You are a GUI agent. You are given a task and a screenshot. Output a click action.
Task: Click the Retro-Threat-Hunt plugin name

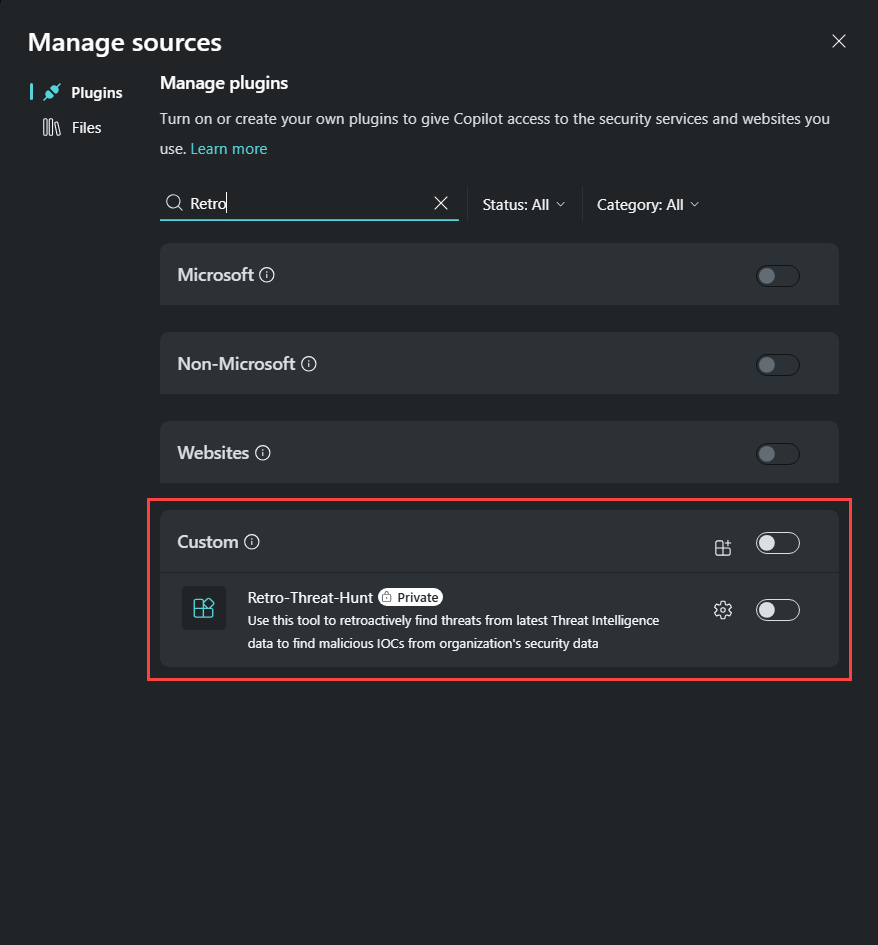(x=310, y=597)
